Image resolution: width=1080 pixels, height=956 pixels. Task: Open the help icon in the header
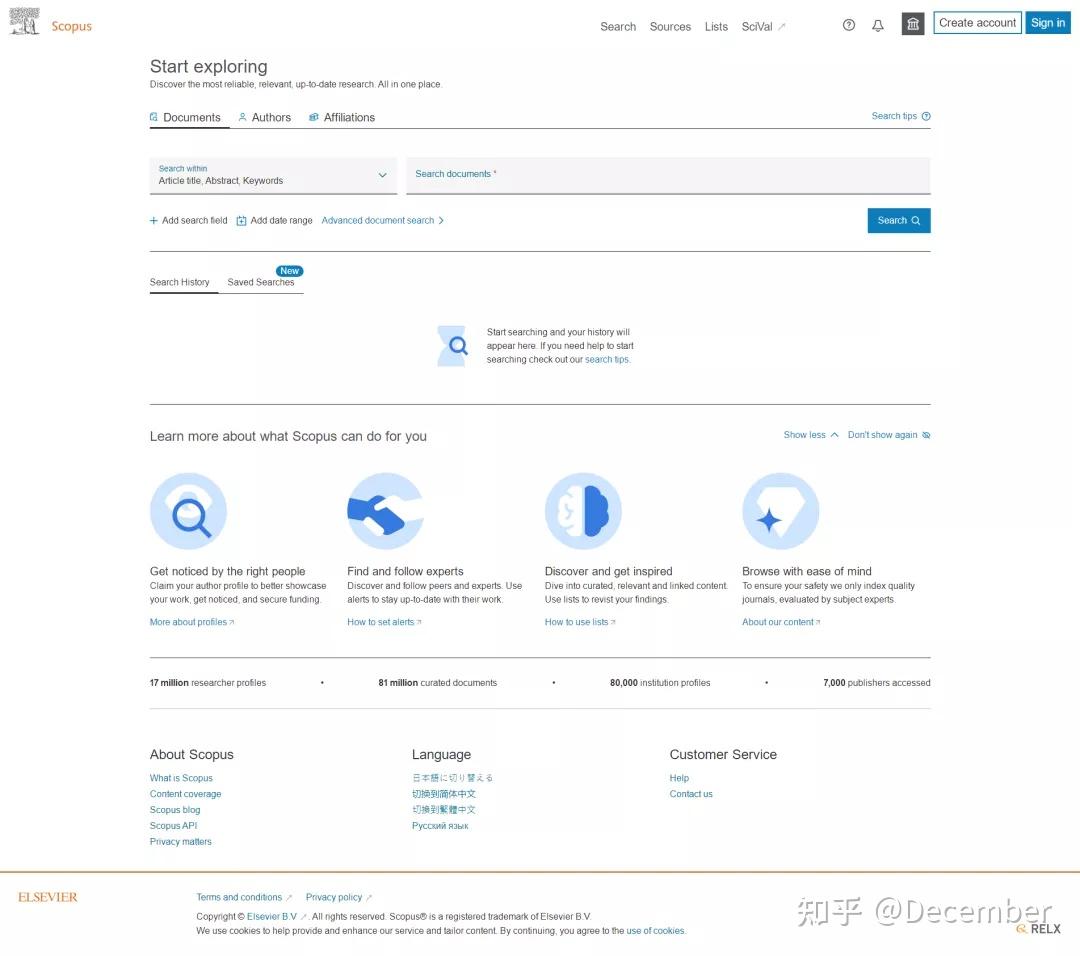click(849, 24)
